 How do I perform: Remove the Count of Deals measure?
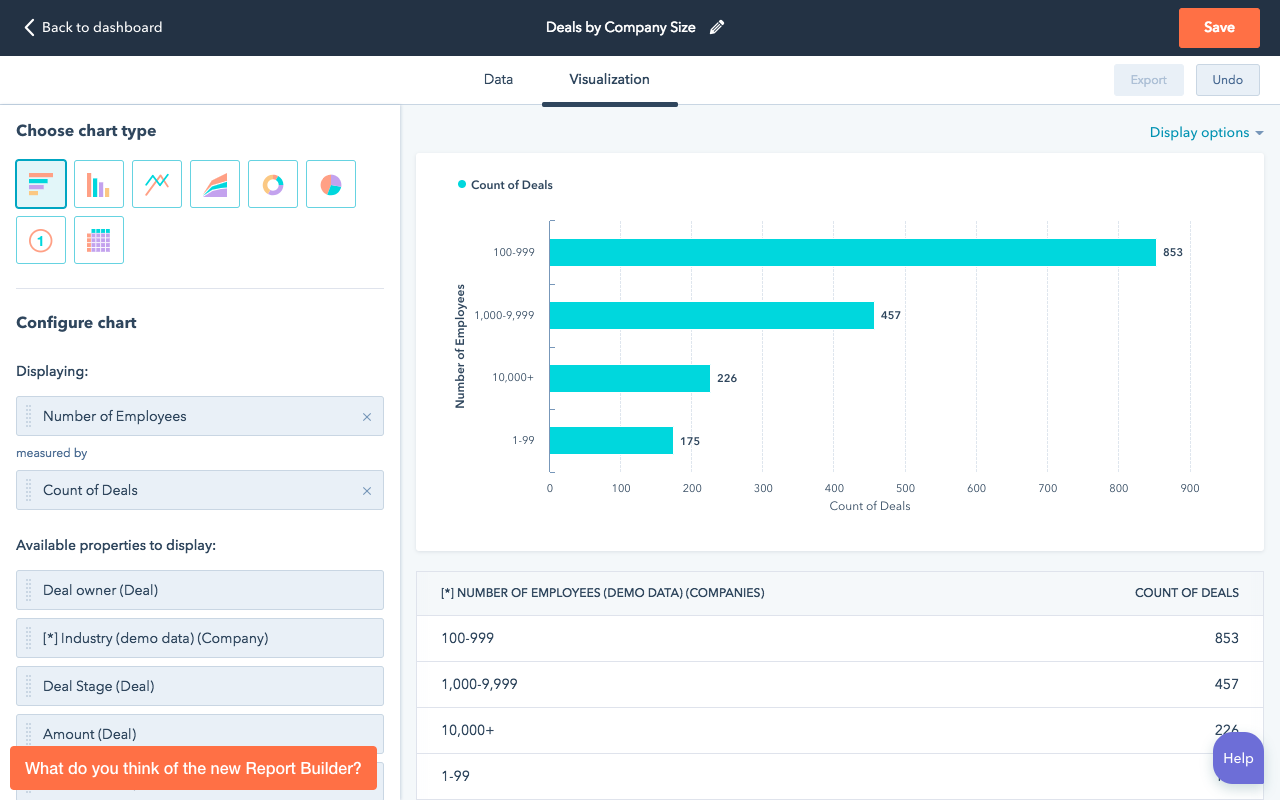coord(366,491)
